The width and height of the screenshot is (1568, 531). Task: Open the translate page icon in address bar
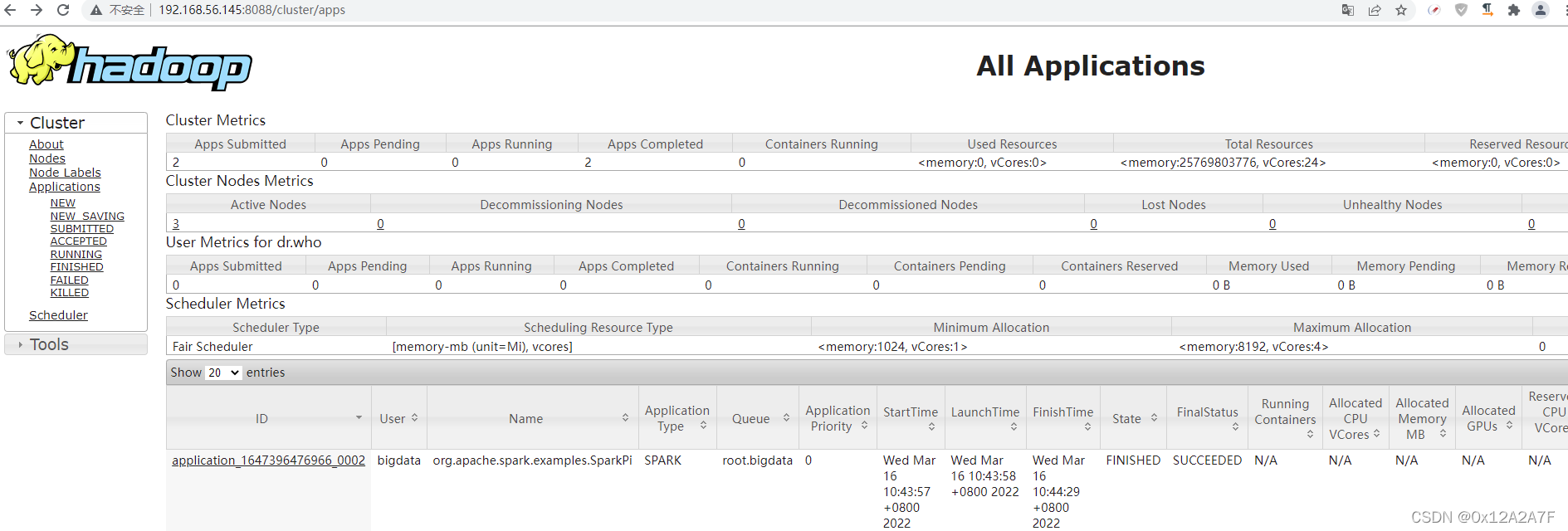[1348, 10]
